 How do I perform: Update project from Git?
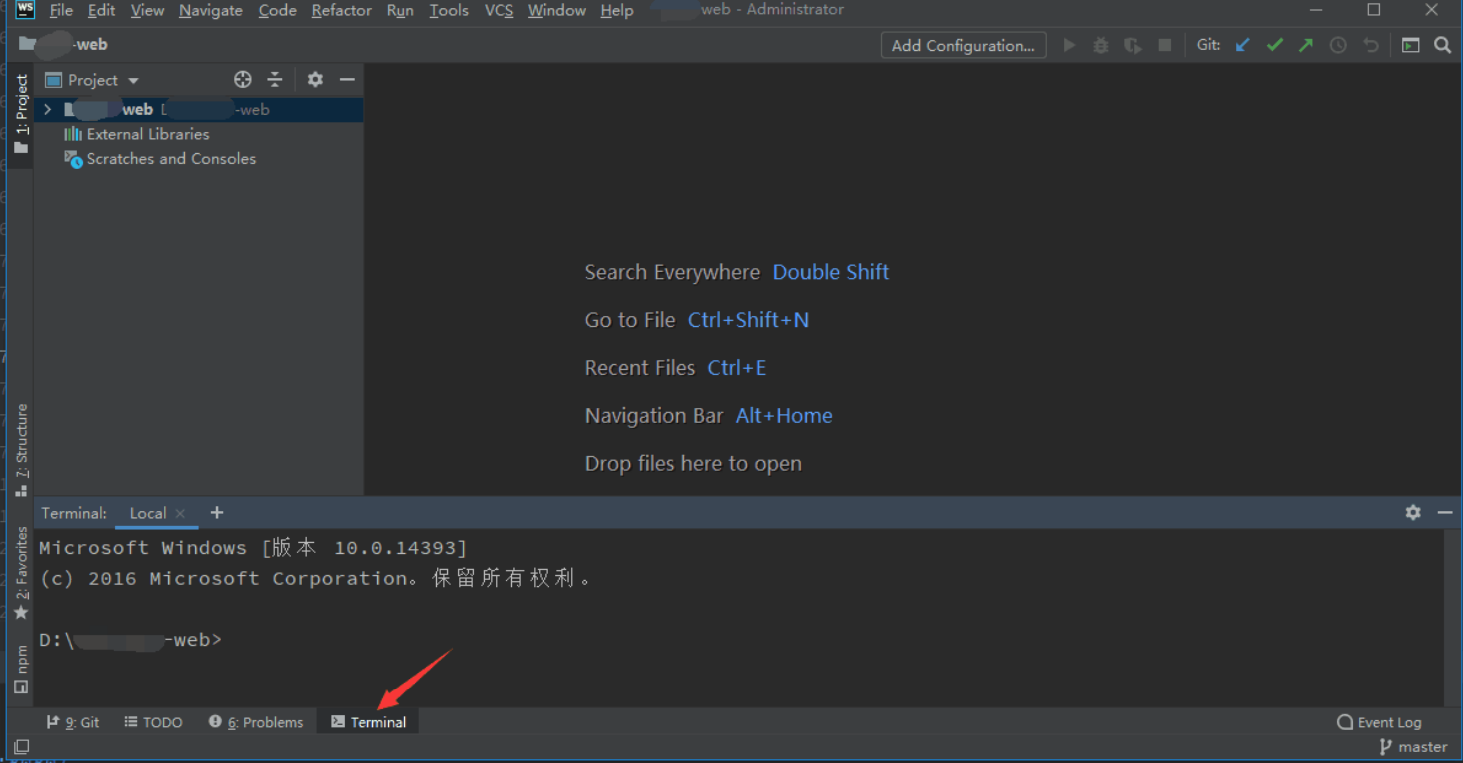click(1241, 44)
